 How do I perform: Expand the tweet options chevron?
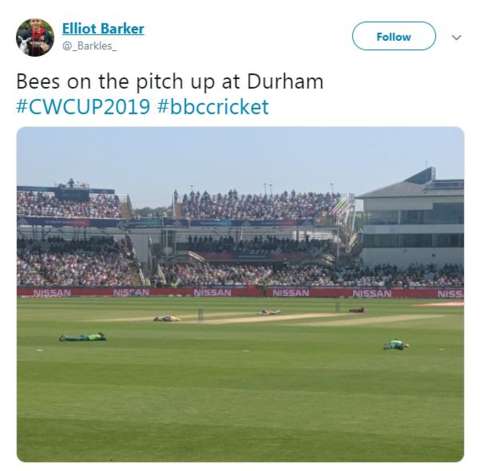tap(456, 37)
